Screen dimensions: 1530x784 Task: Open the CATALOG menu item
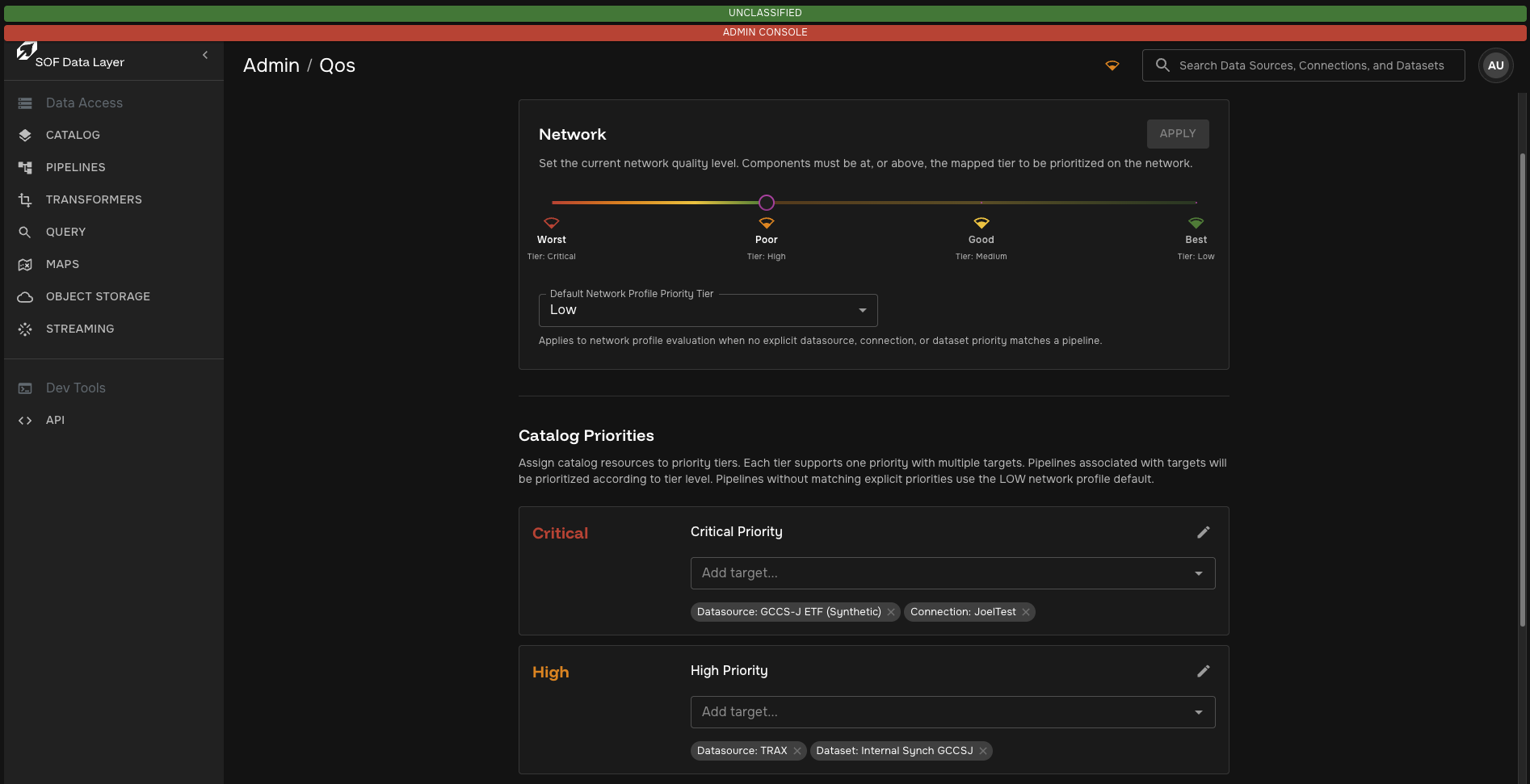73,135
